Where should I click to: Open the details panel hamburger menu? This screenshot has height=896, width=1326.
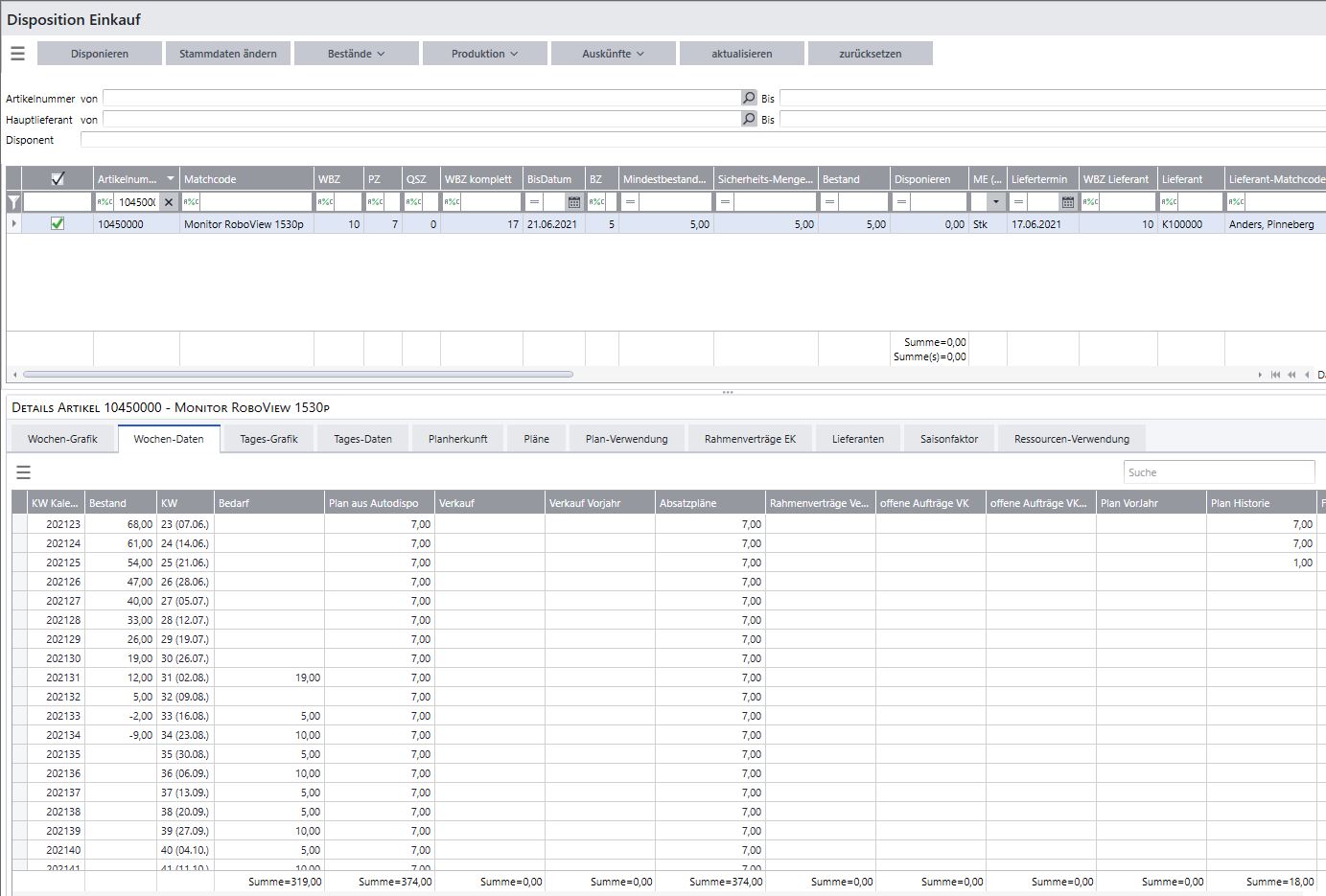[x=23, y=471]
